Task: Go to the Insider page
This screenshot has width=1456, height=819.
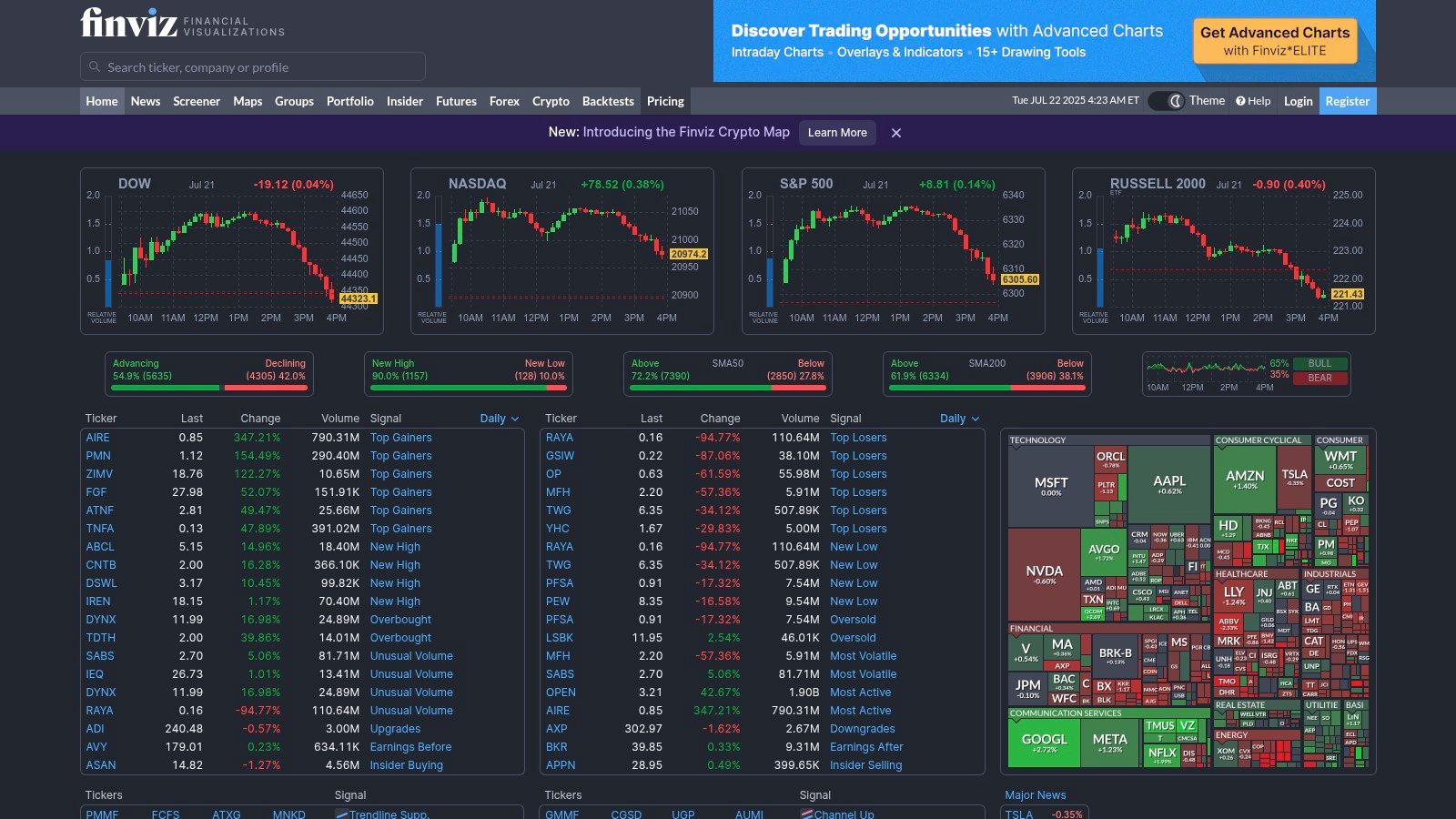Action: [405, 101]
